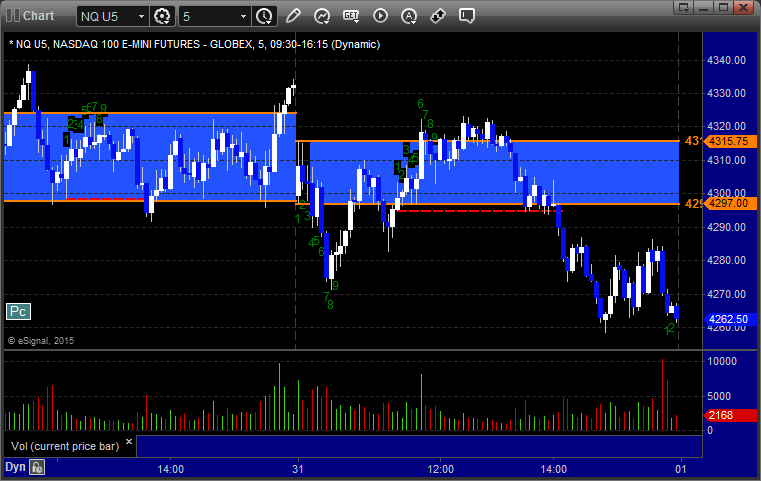Viewport: 761px width, 481px height.
Task: Click the Chart window title label
Action: (38, 16)
